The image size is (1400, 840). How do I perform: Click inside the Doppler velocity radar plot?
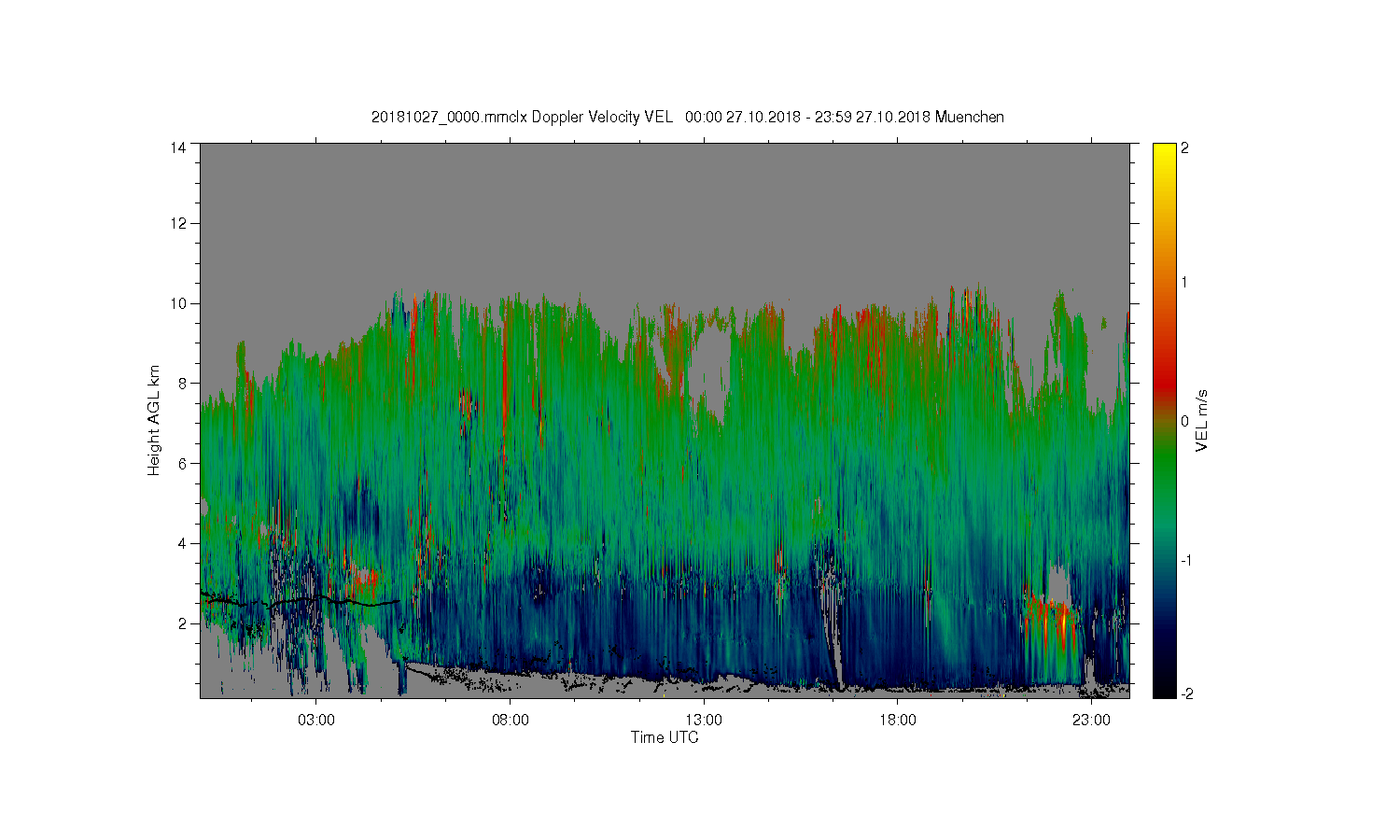pos(665,420)
